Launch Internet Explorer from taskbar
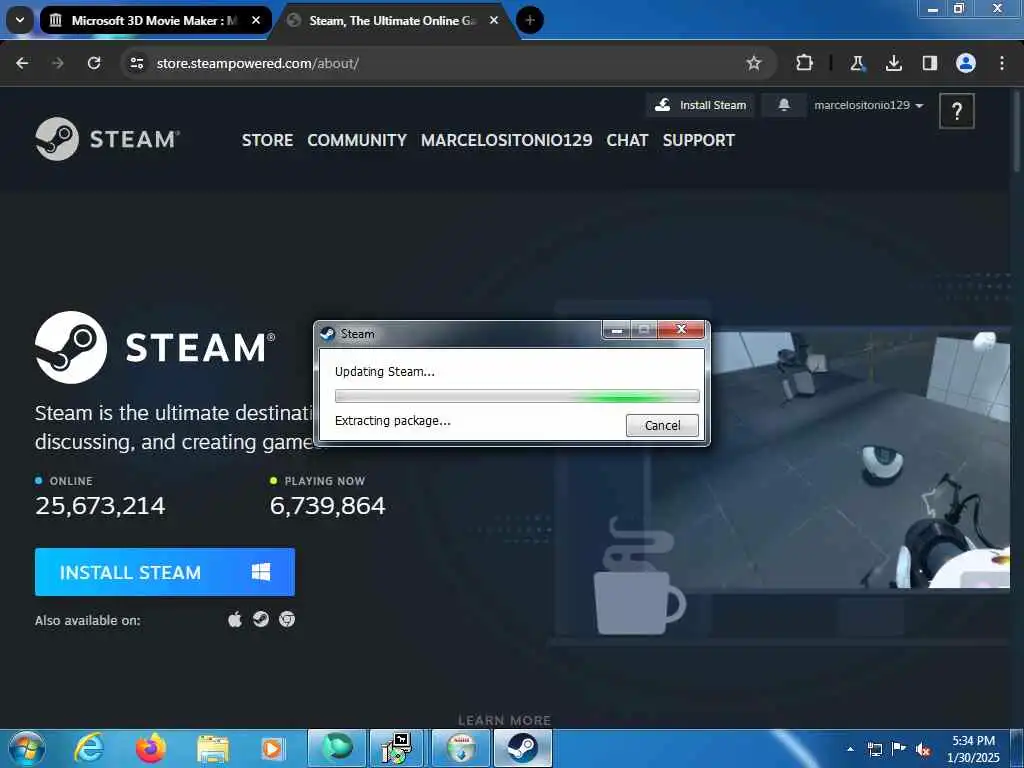This screenshot has width=1024, height=768. click(89, 748)
